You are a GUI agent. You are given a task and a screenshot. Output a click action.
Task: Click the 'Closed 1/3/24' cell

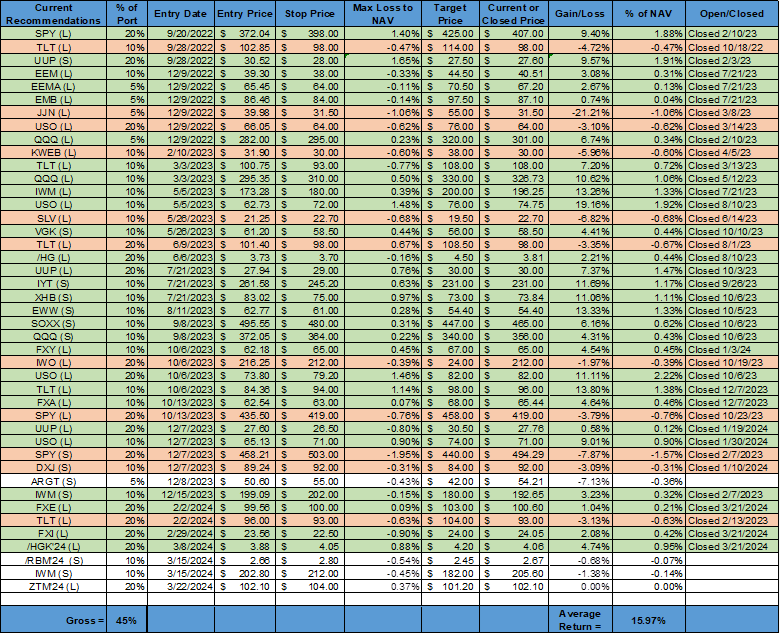coord(732,350)
